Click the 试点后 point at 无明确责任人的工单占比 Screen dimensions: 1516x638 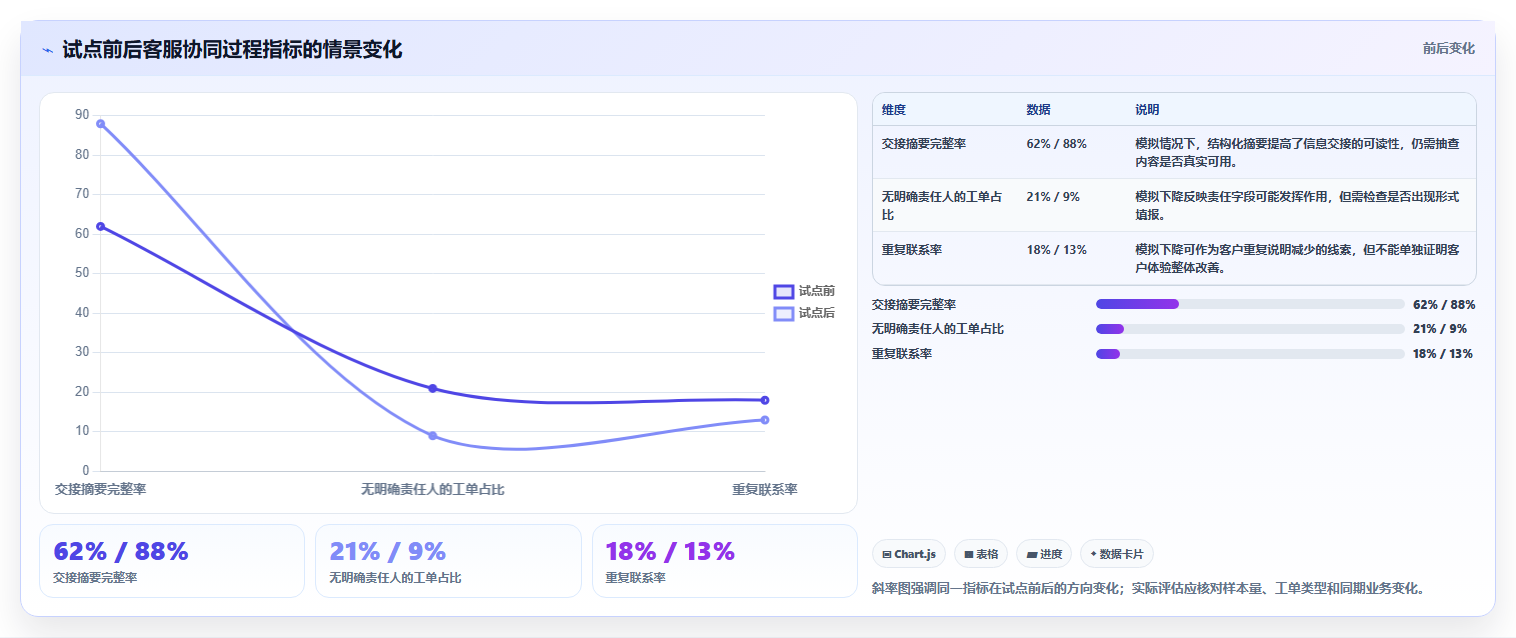(x=433, y=436)
